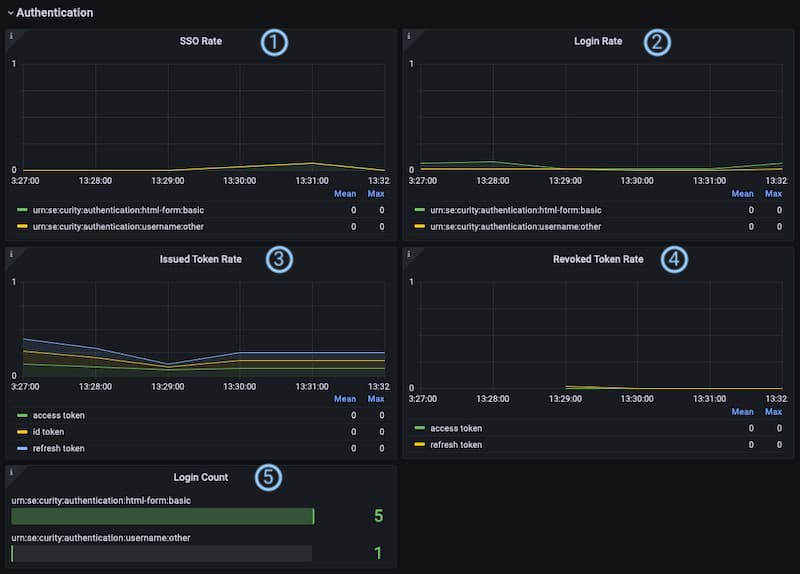Open the Issued Token Rate title menu
Image resolution: width=800 pixels, height=574 pixels.
tap(201, 259)
